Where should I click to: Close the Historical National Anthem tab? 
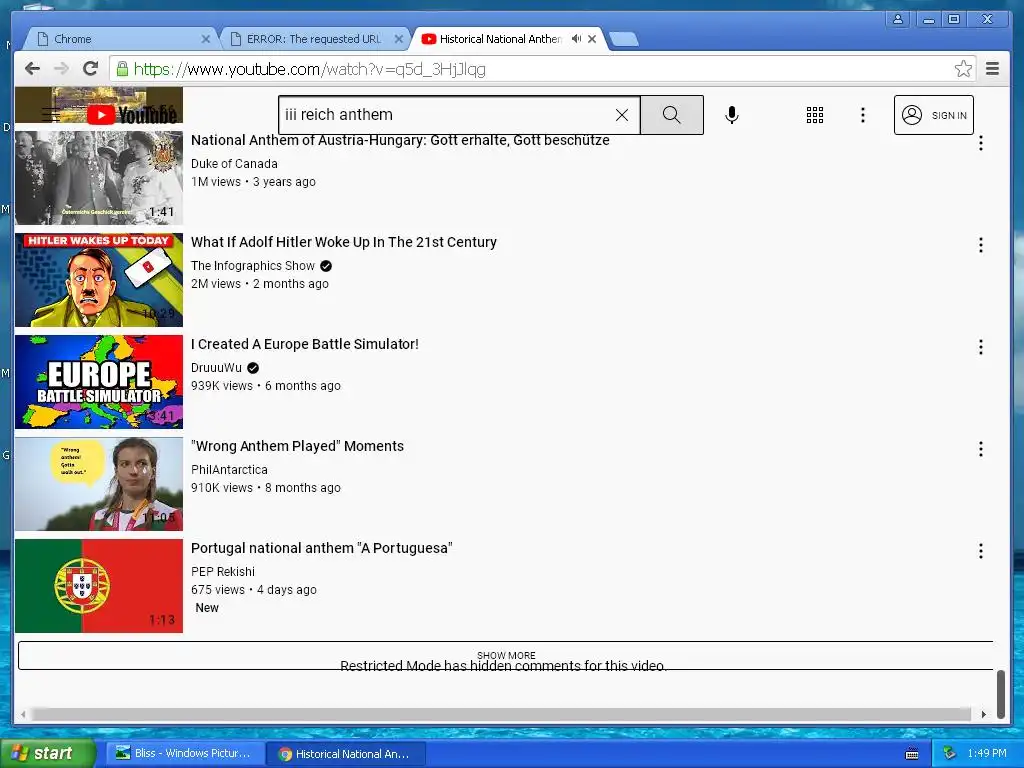click(592, 39)
